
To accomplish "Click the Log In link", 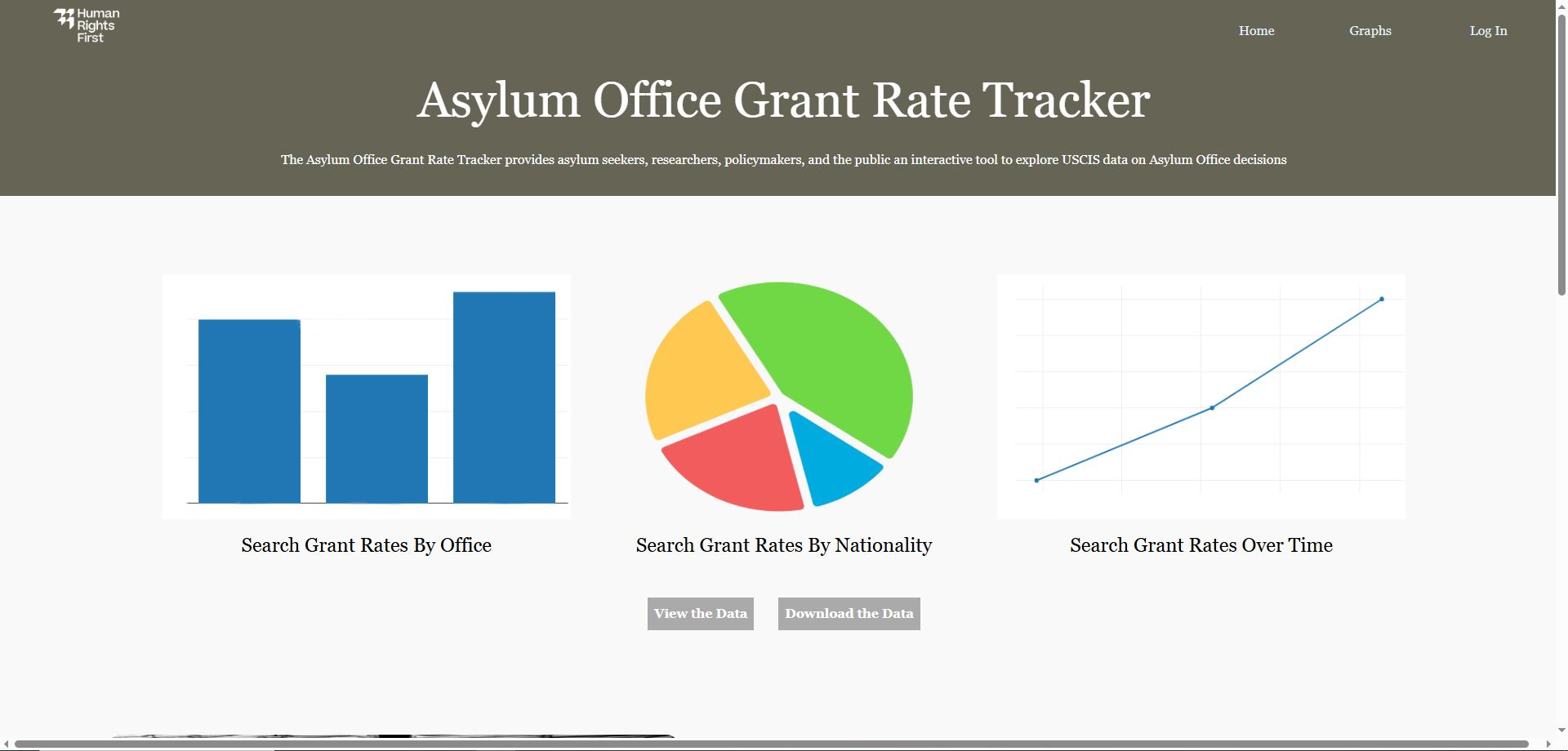I will (1488, 31).
